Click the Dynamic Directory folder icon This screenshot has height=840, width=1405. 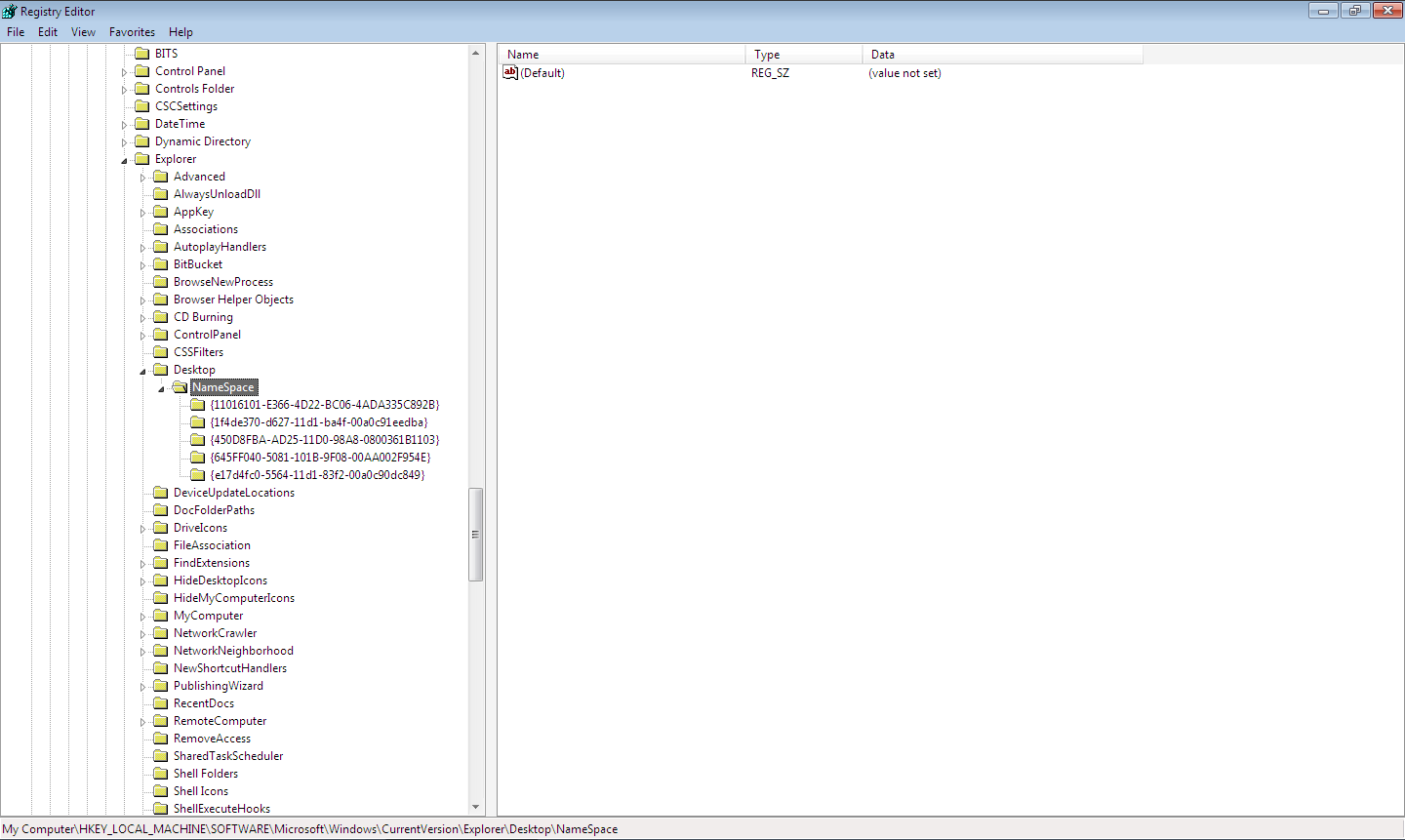pos(141,141)
